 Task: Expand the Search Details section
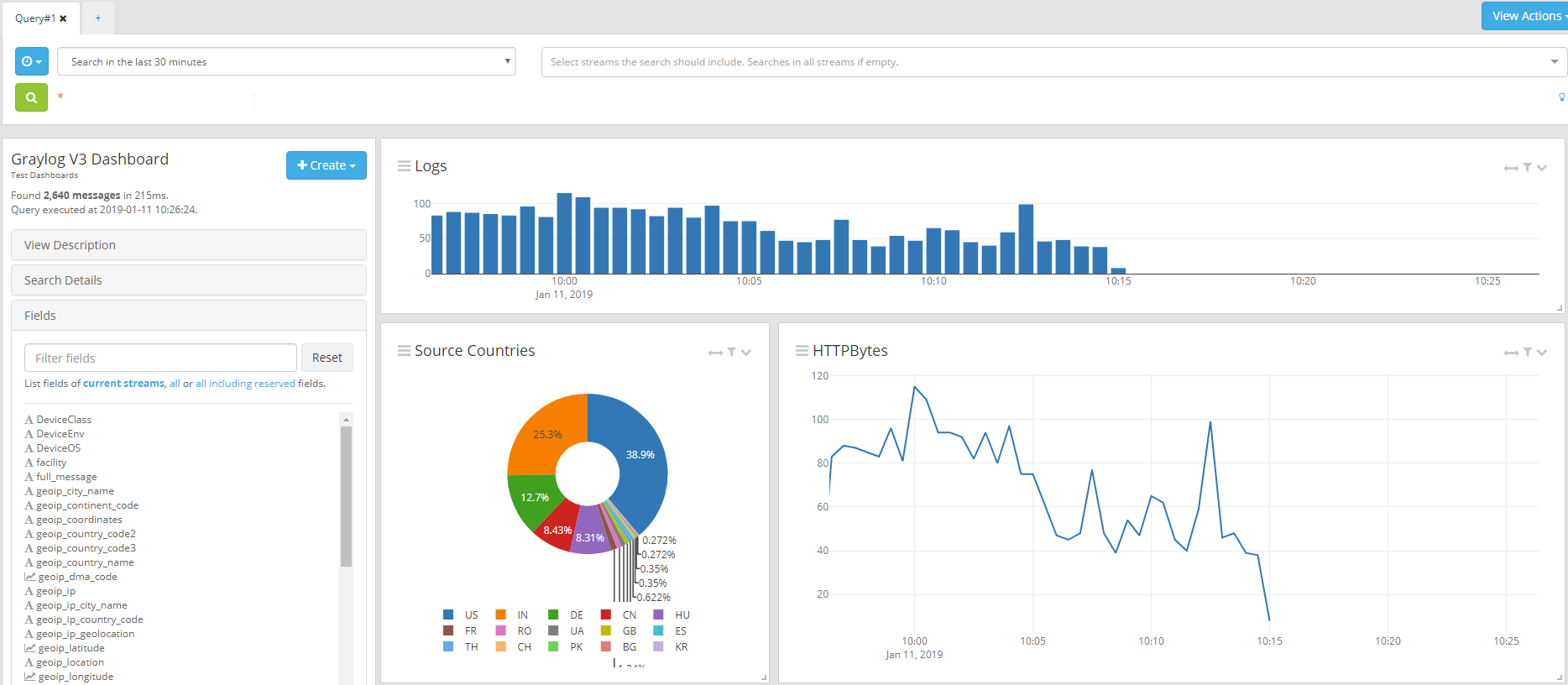pos(189,280)
